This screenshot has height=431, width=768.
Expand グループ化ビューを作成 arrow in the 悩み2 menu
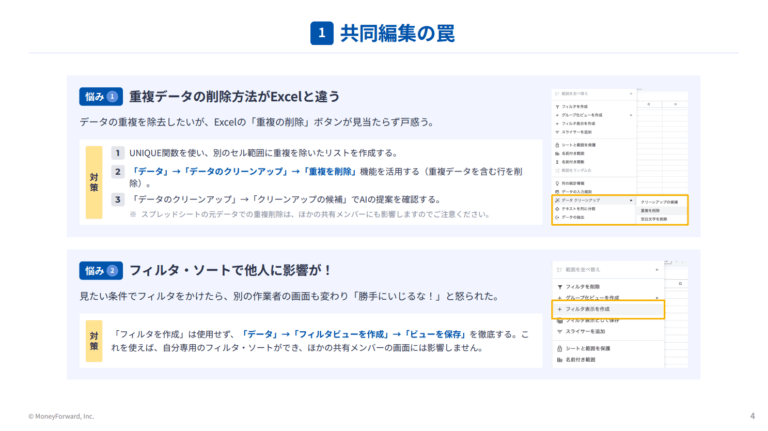(x=657, y=298)
